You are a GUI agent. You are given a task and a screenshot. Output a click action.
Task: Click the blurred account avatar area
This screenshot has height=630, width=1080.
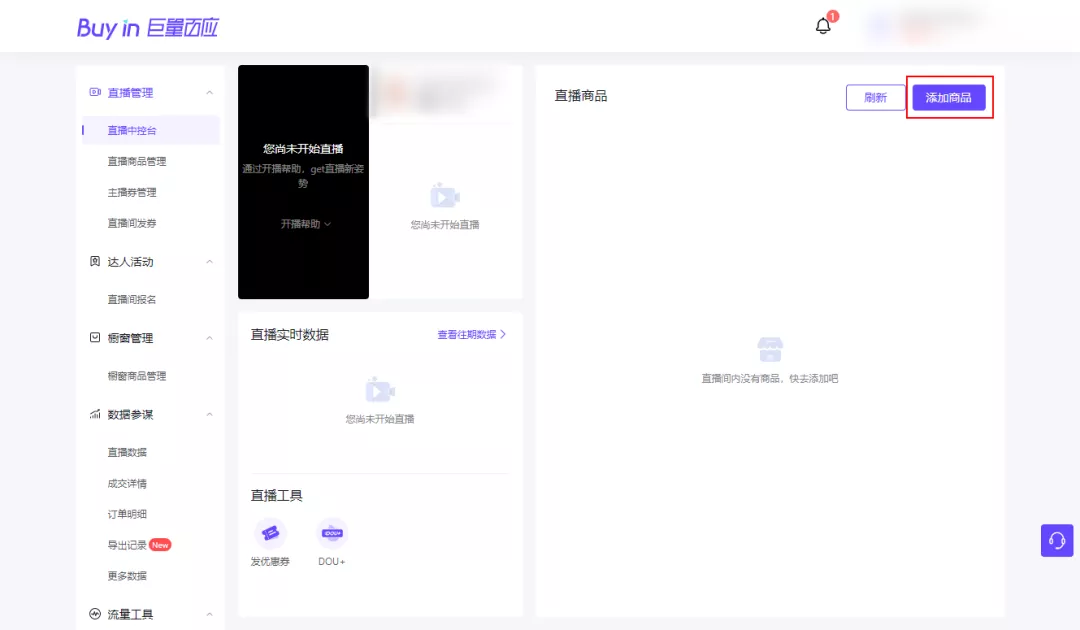pos(928,26)
